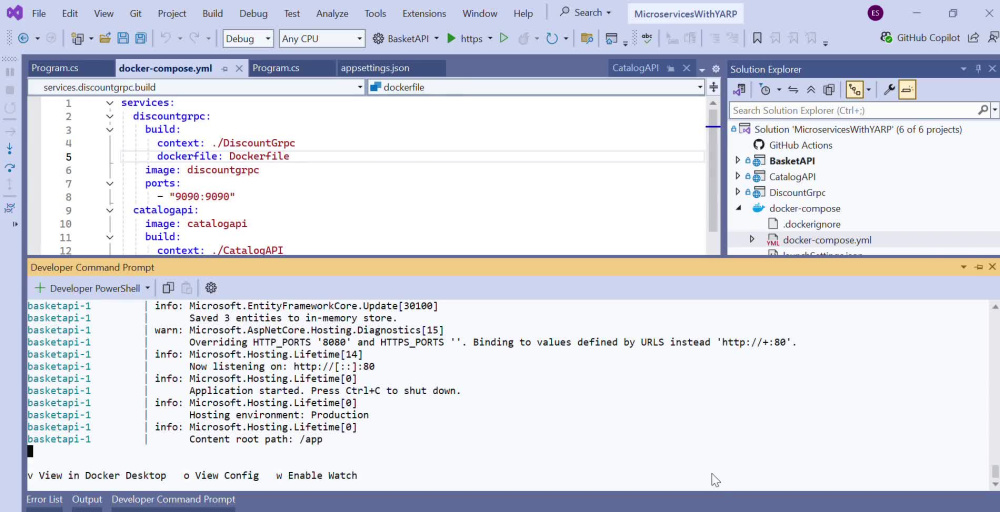
Task: Open the Build menu
Action: click(212, 13)
